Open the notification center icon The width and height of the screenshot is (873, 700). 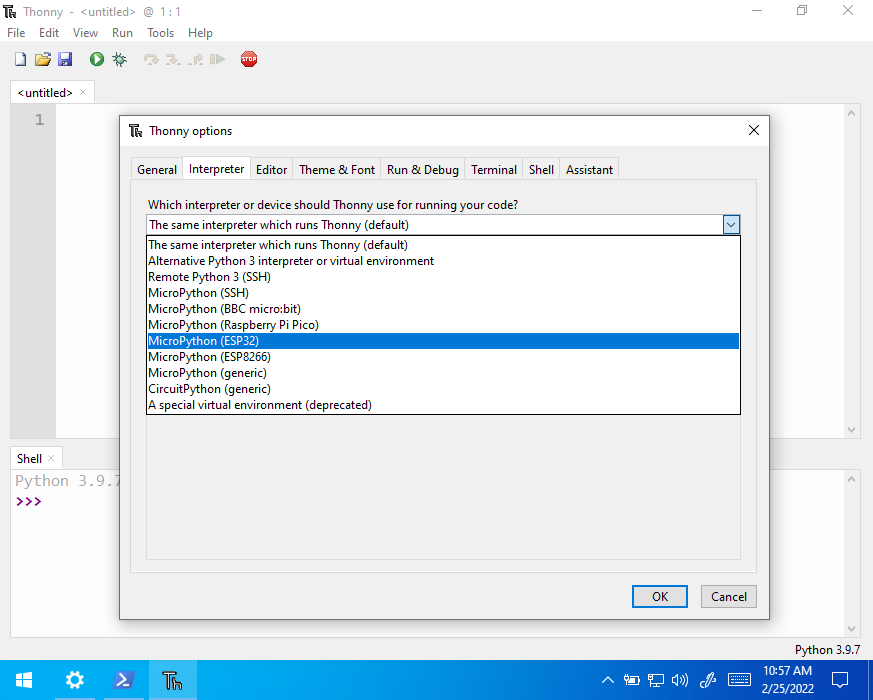tap(840, 680)
